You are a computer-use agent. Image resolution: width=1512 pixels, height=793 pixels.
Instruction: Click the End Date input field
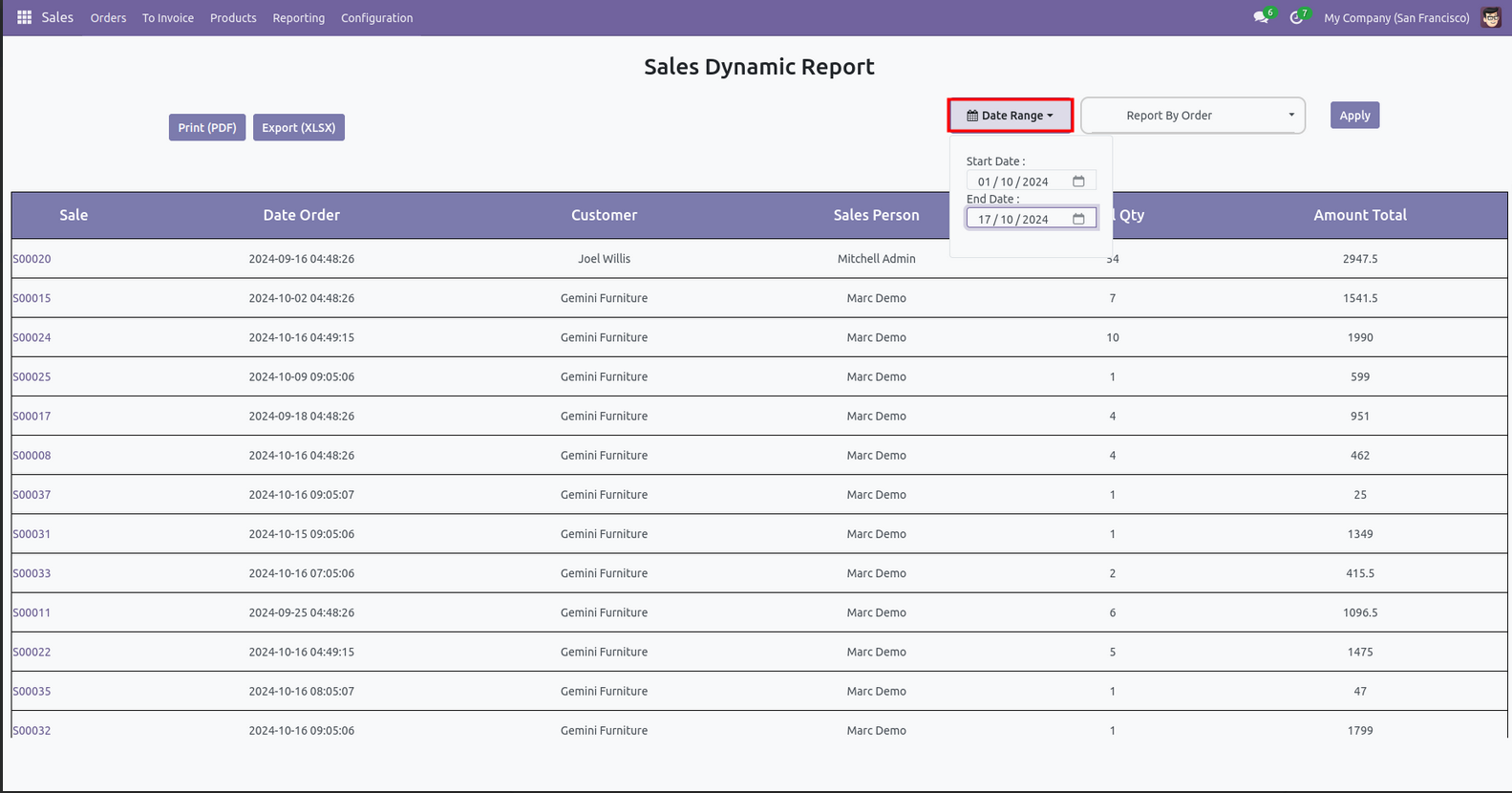click(x=1017, y=219)
